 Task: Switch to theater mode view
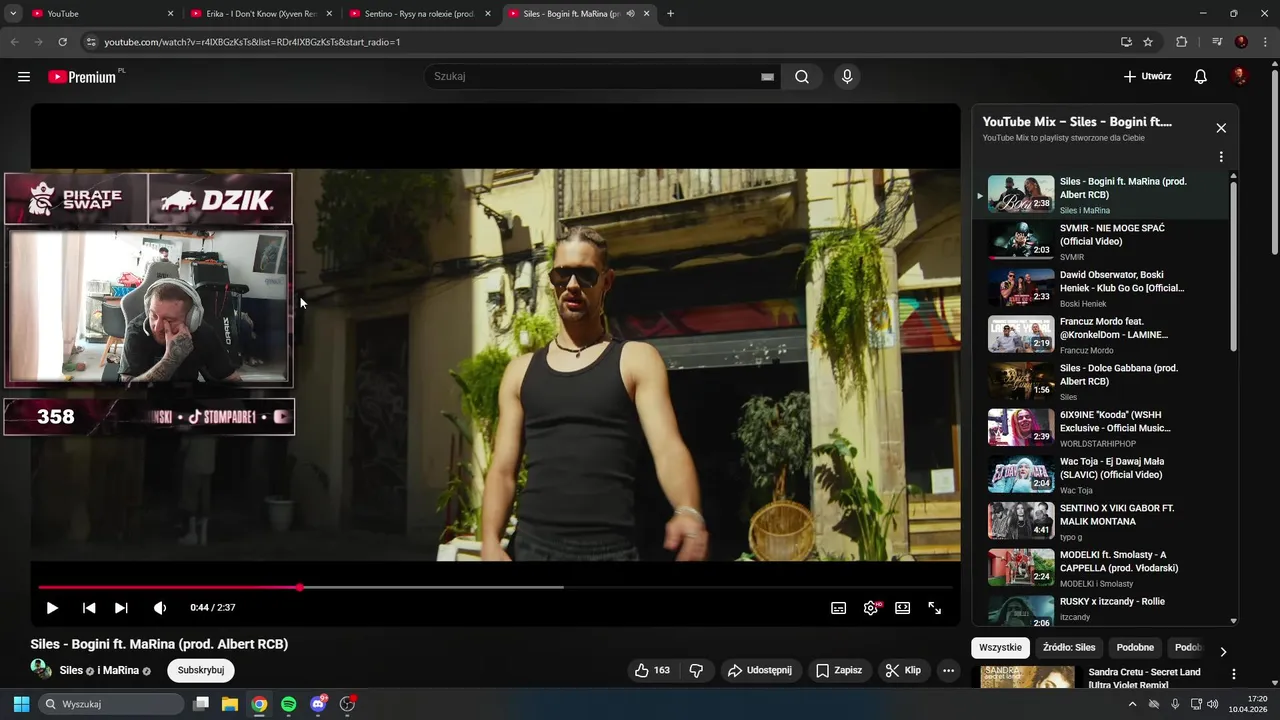click(903, 608)
